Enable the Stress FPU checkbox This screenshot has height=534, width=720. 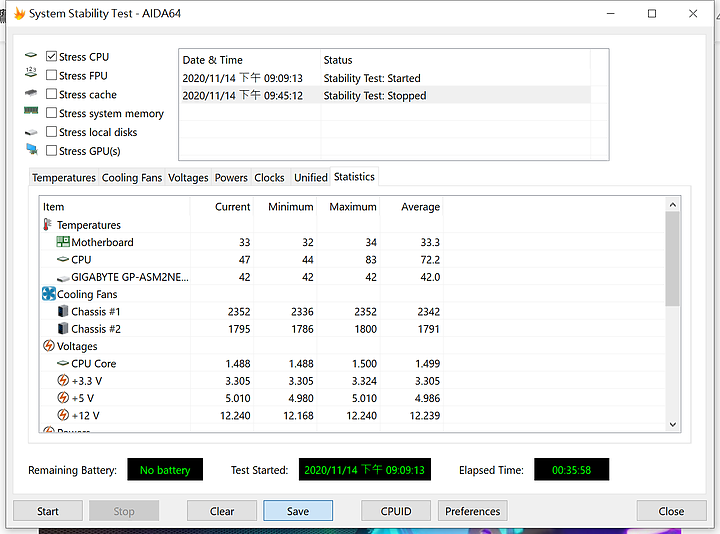[x=51, y=75]
